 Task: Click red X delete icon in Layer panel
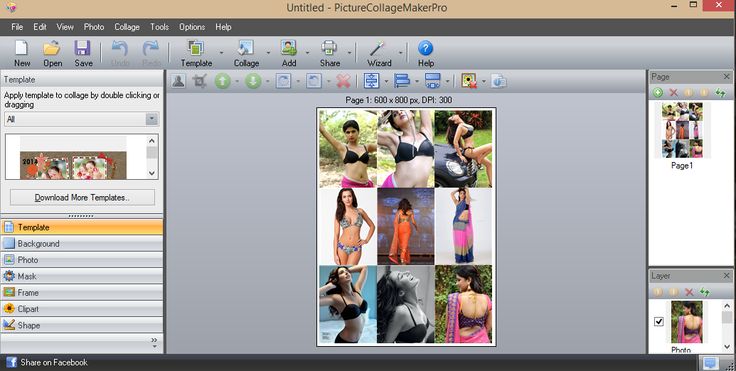[x=689, y=292]
